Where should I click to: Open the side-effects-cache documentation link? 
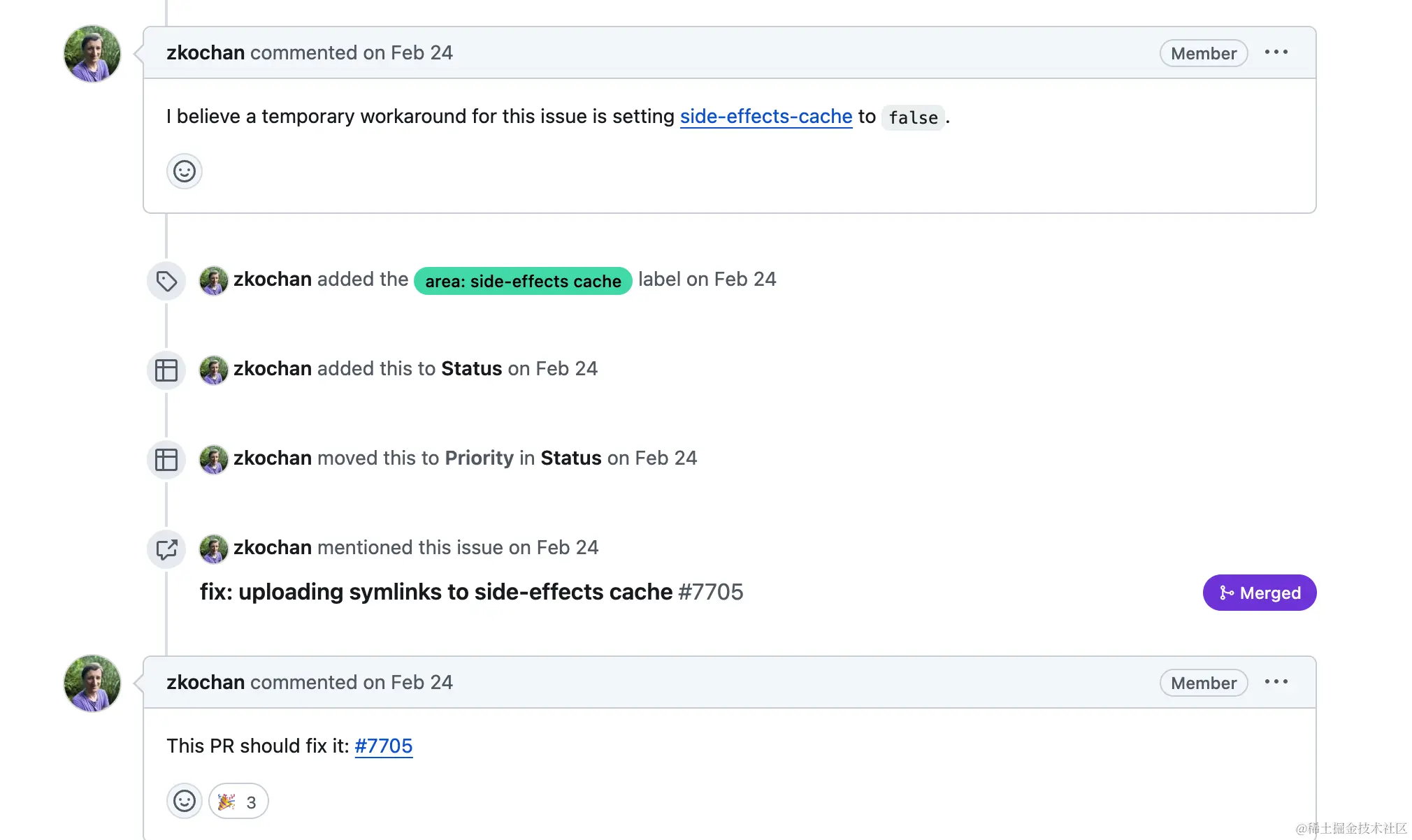(x=765, y=116)
